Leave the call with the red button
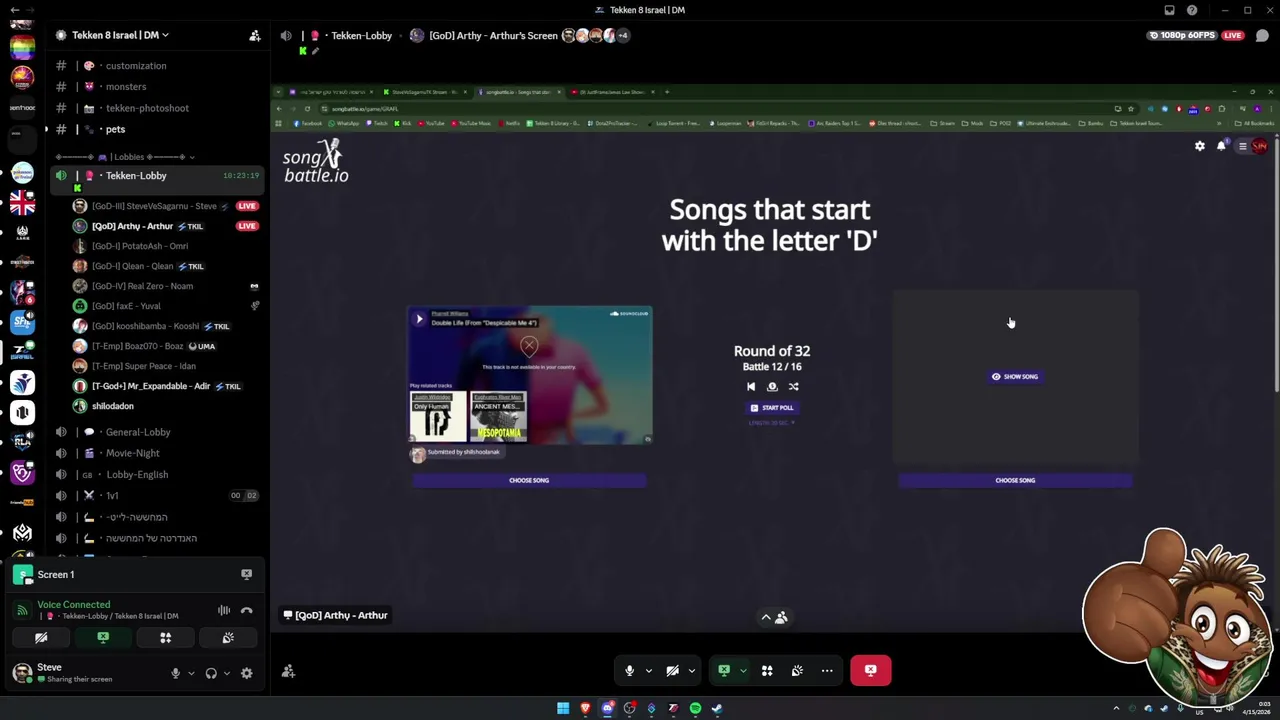1280x720 pixels. point(870,671)
